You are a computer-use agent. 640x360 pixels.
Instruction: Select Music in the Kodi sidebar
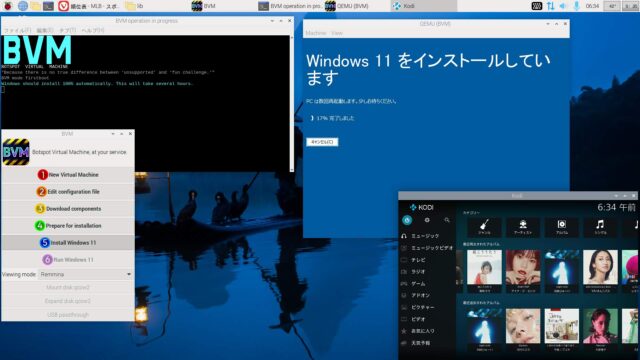click(x=427, y=236)
